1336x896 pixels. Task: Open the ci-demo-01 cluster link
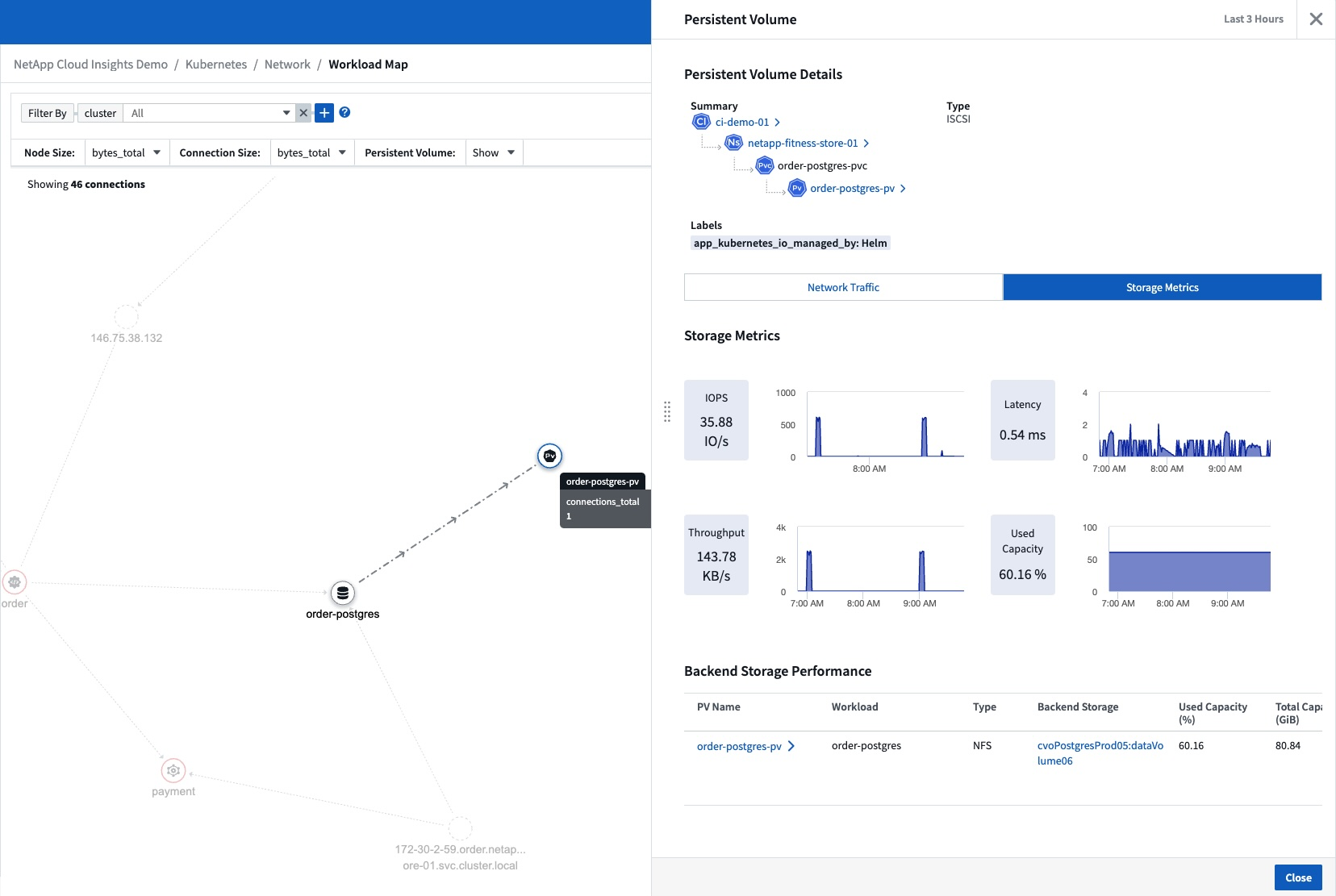[742, 123]
